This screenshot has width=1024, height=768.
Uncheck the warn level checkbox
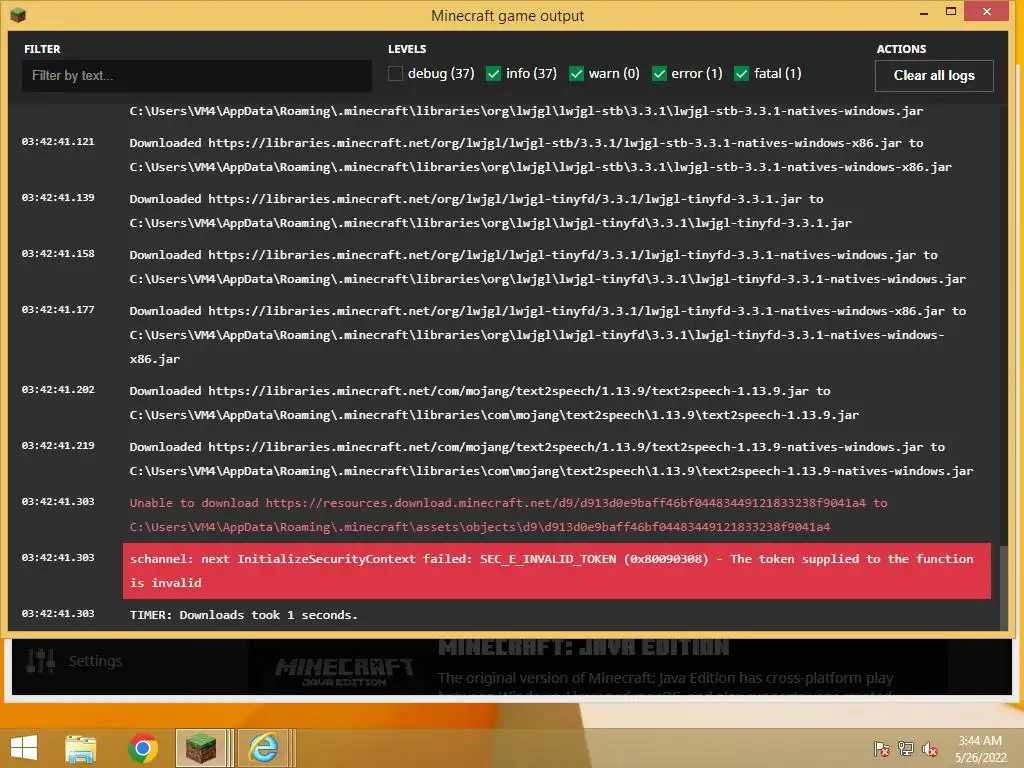[576, 74]
